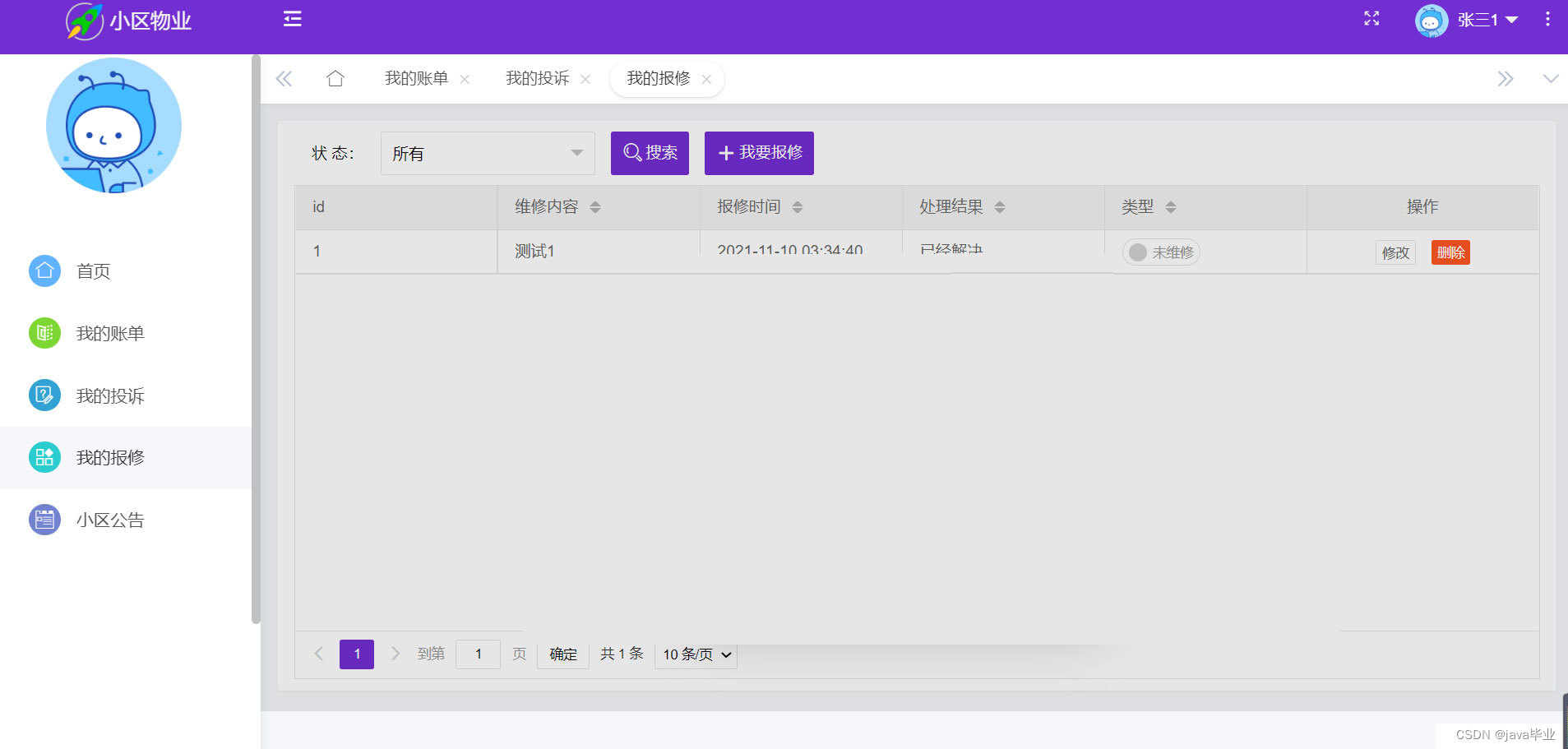
Task: Click the teal 我的报修 sidebar icon
Action: tap(45, 457)
